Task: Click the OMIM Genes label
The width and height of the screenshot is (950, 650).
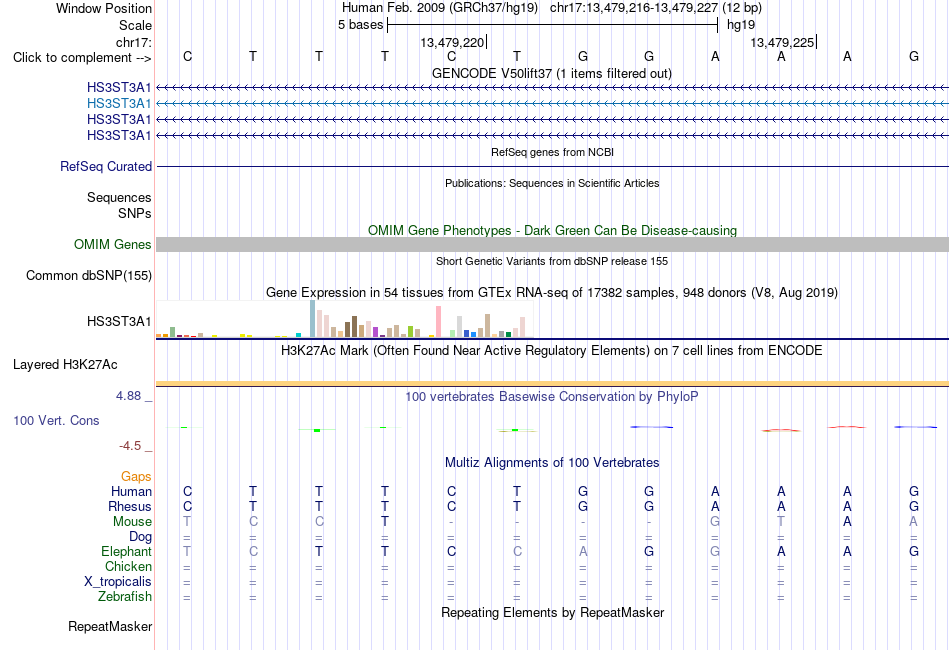Action: pos(112,244)
